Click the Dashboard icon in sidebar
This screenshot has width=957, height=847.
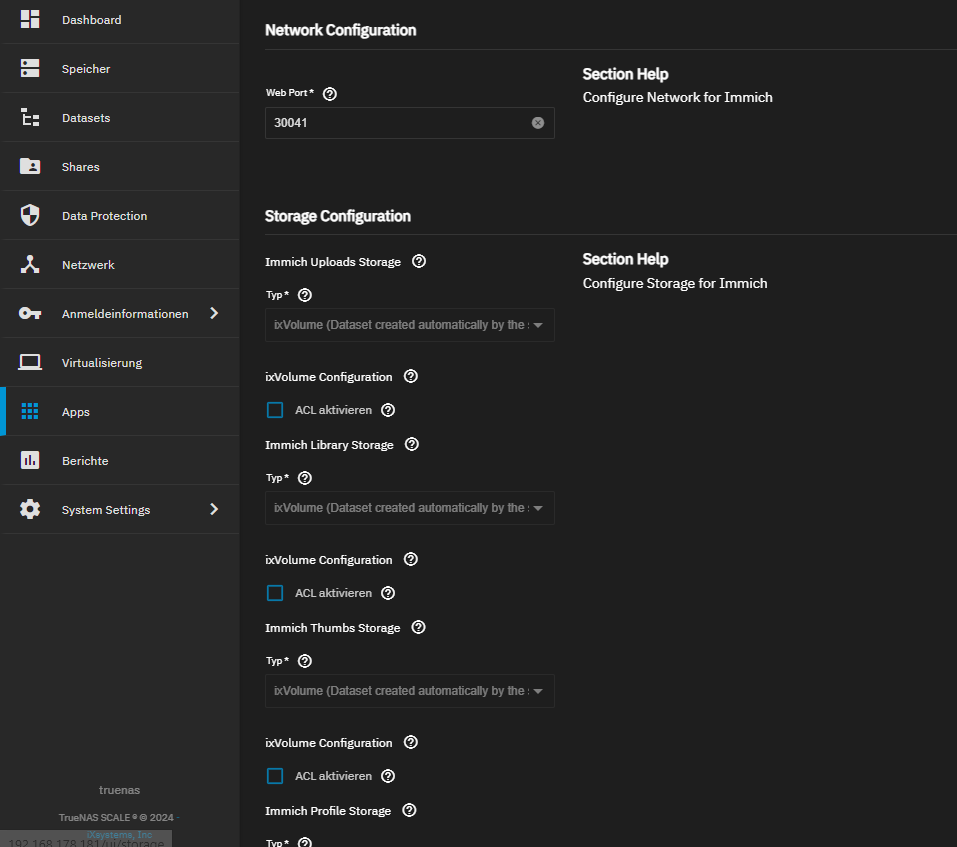30,20
